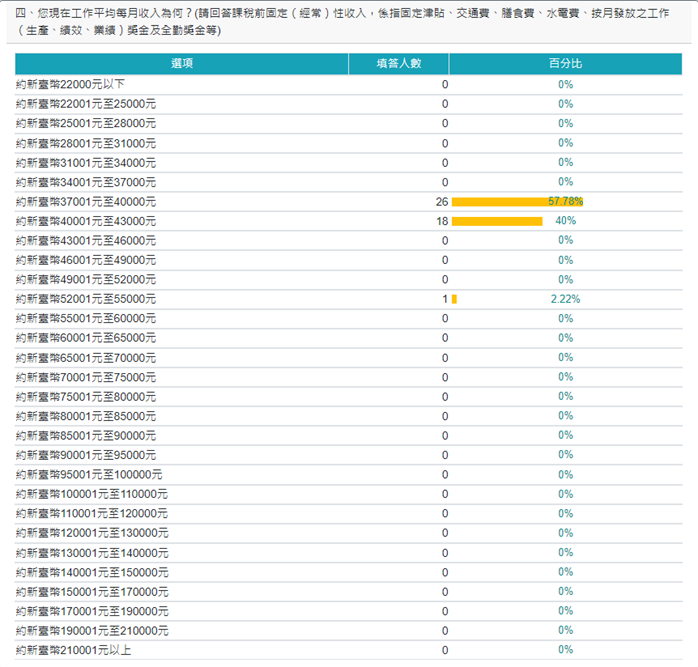
Task: Click the 百分比 column header
Action: coord(565,63)
